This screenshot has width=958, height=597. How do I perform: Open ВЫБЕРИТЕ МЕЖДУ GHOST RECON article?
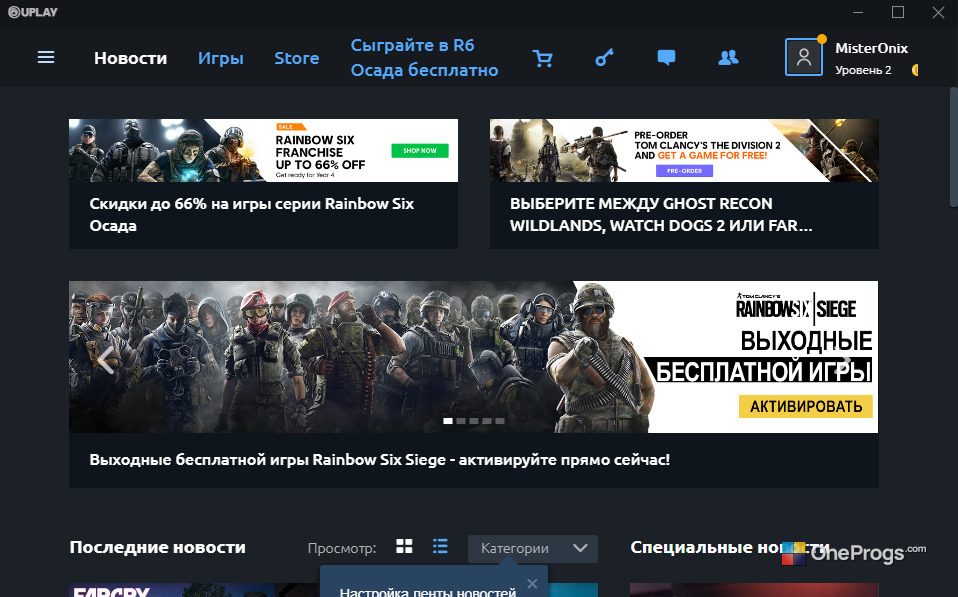click(x=661, y=214)
